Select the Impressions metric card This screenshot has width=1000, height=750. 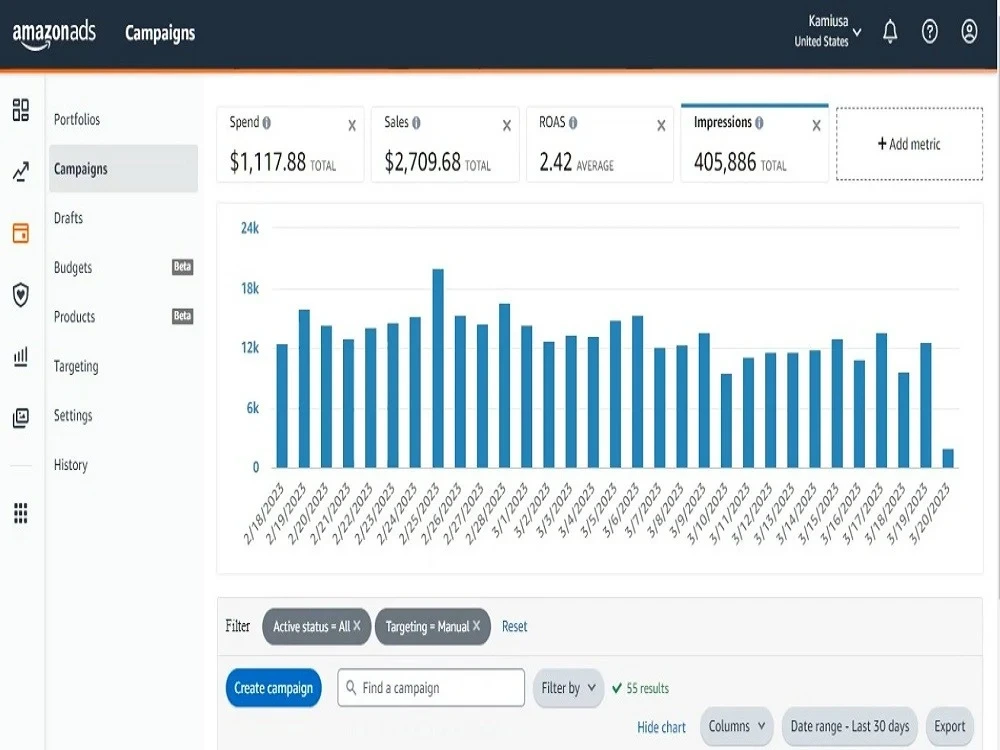[x=754, y=144]
